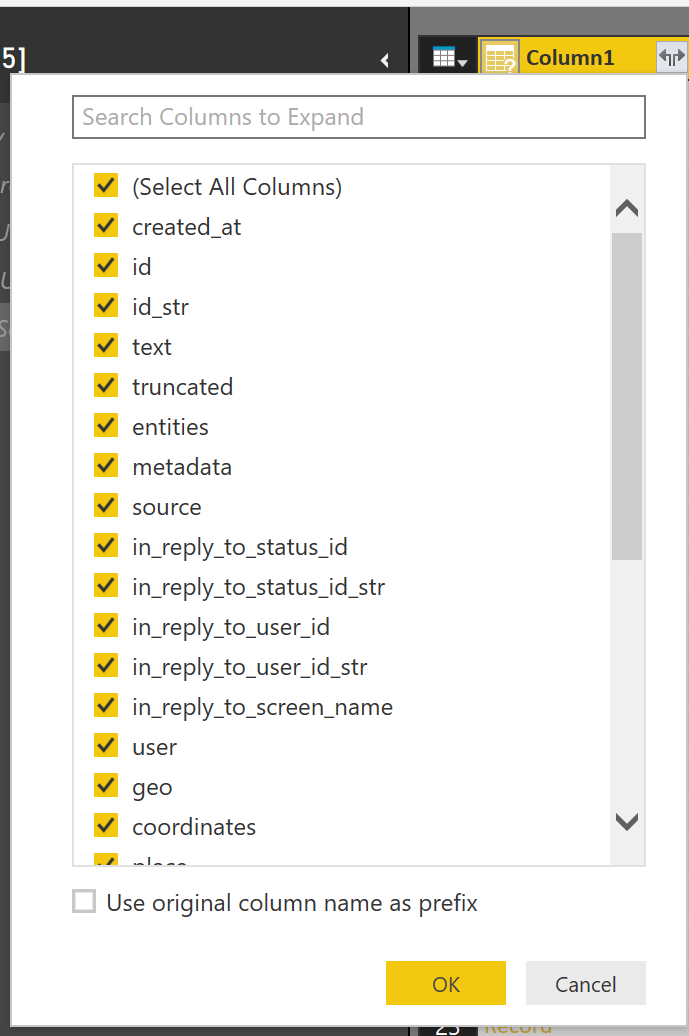Uncheck the created_at column checkbox

106,226
